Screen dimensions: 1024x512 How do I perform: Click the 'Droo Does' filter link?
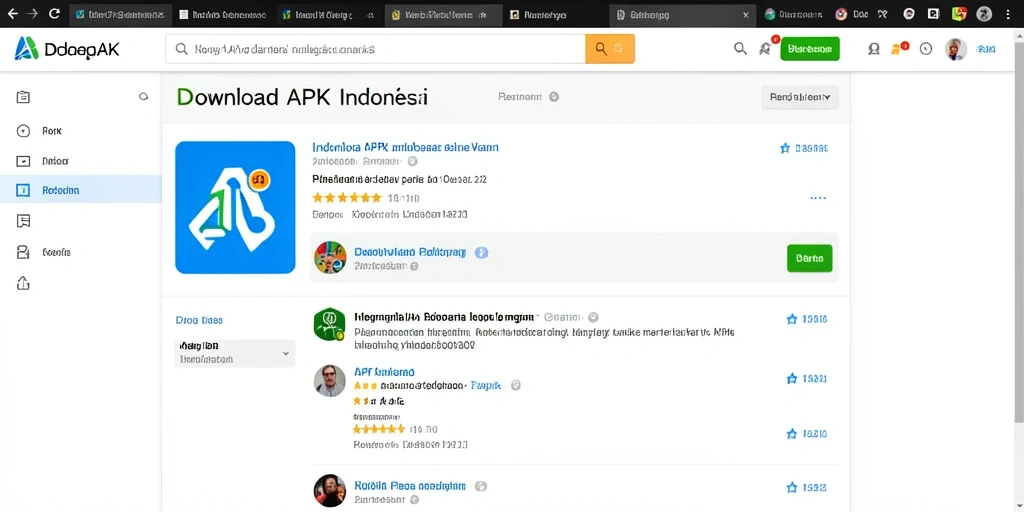tap(199, 320)
